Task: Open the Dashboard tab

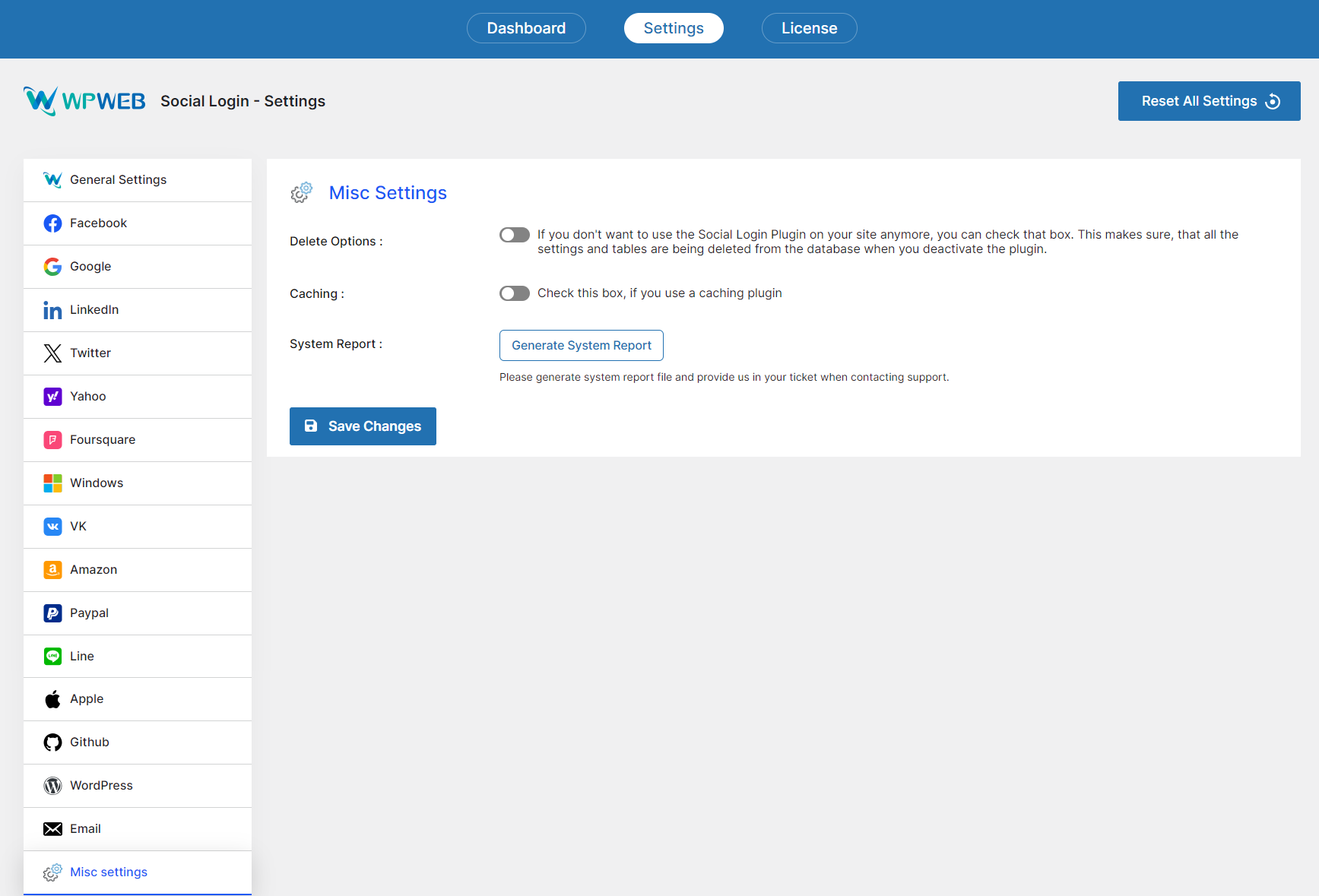Action: pos(526,28)
